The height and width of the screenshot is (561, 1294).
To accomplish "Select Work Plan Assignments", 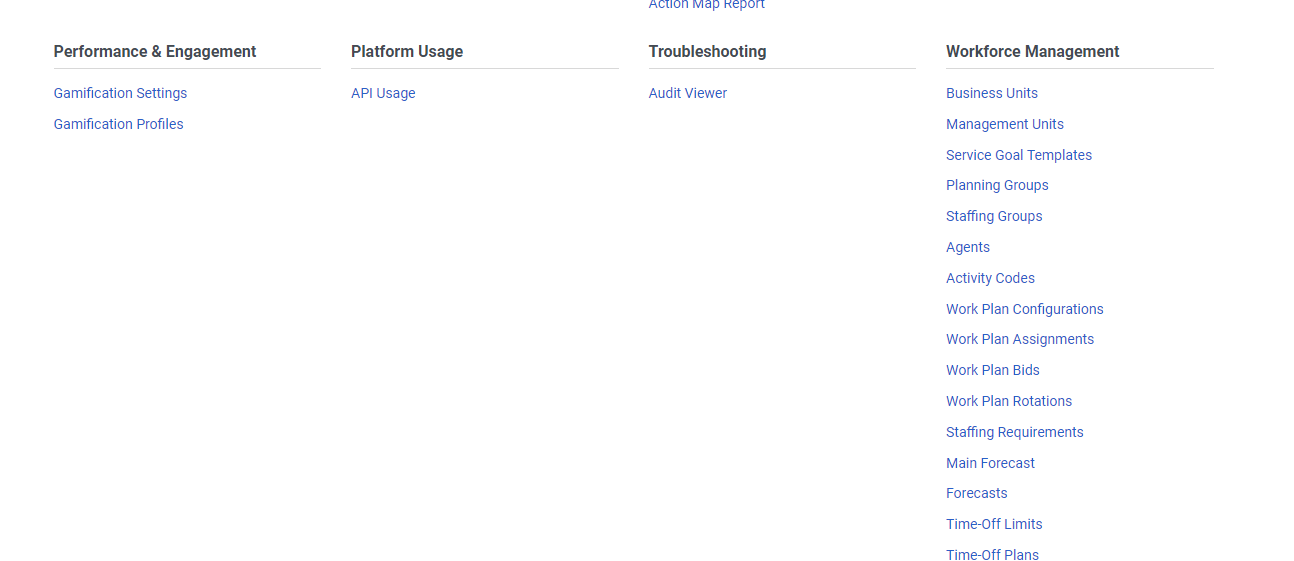I will coord(1019,339).
